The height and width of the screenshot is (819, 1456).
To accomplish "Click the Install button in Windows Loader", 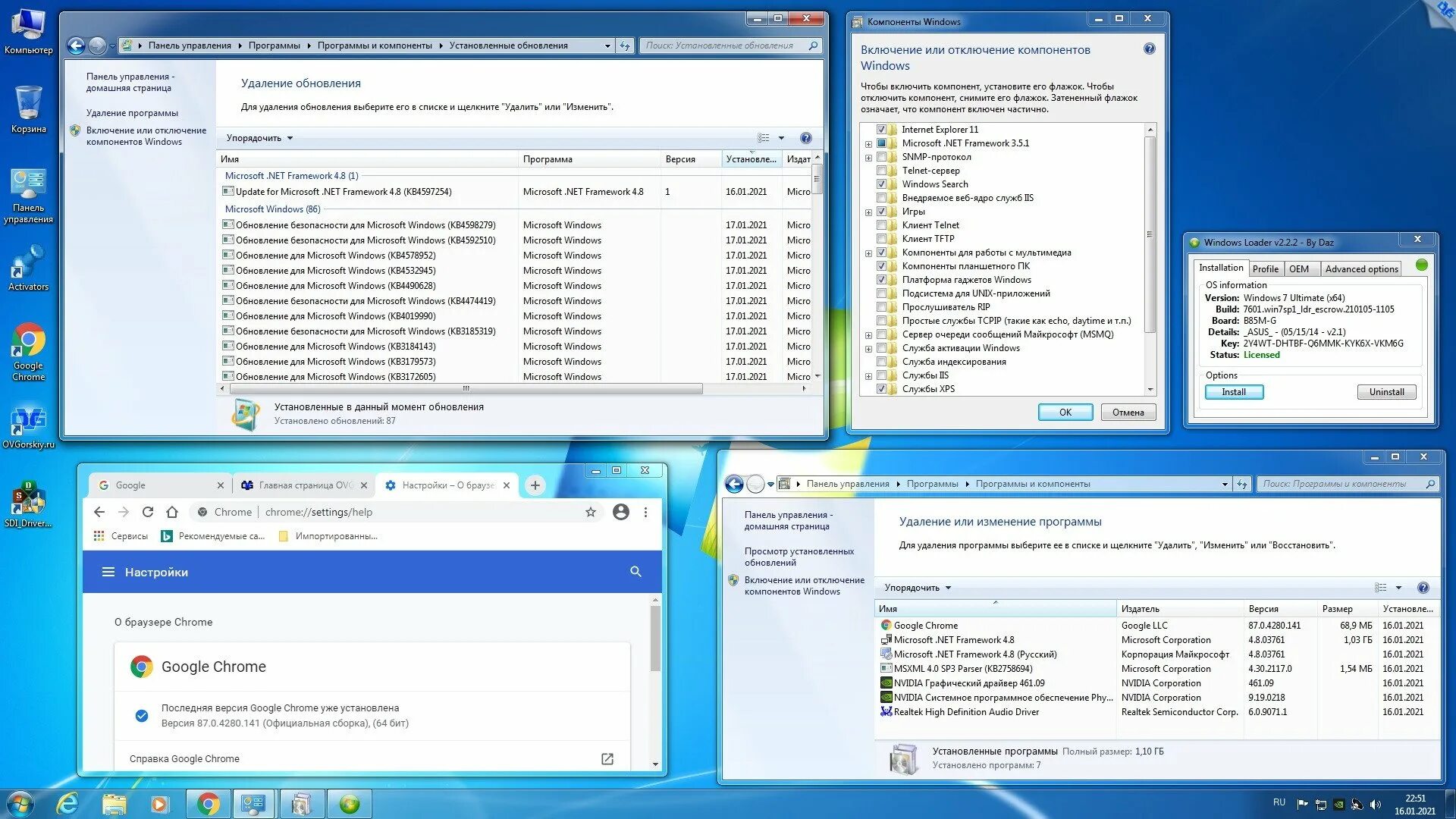I will (1234, 391).
